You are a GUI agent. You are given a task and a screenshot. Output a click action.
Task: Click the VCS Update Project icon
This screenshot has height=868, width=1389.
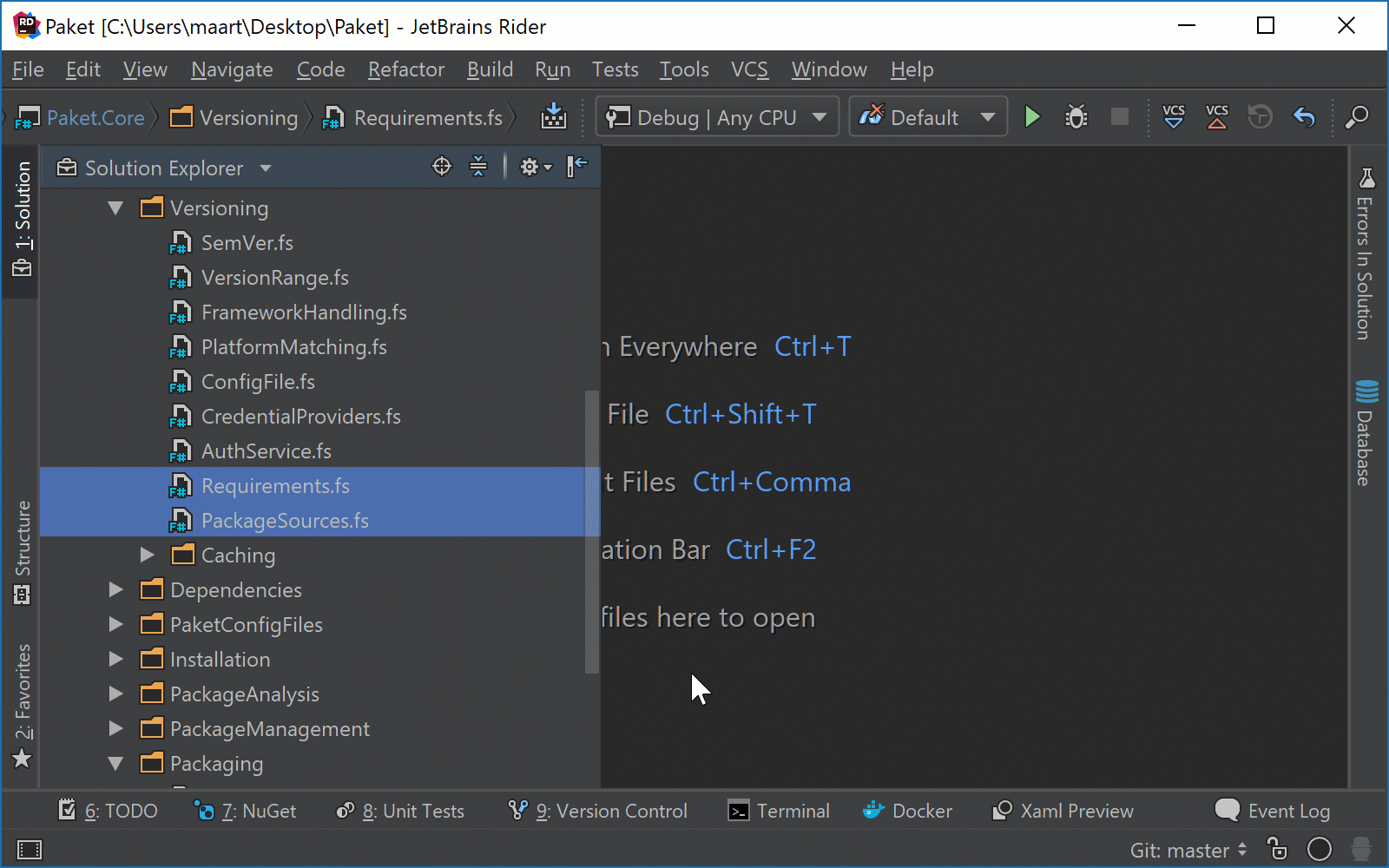[x=1173, y=117]
